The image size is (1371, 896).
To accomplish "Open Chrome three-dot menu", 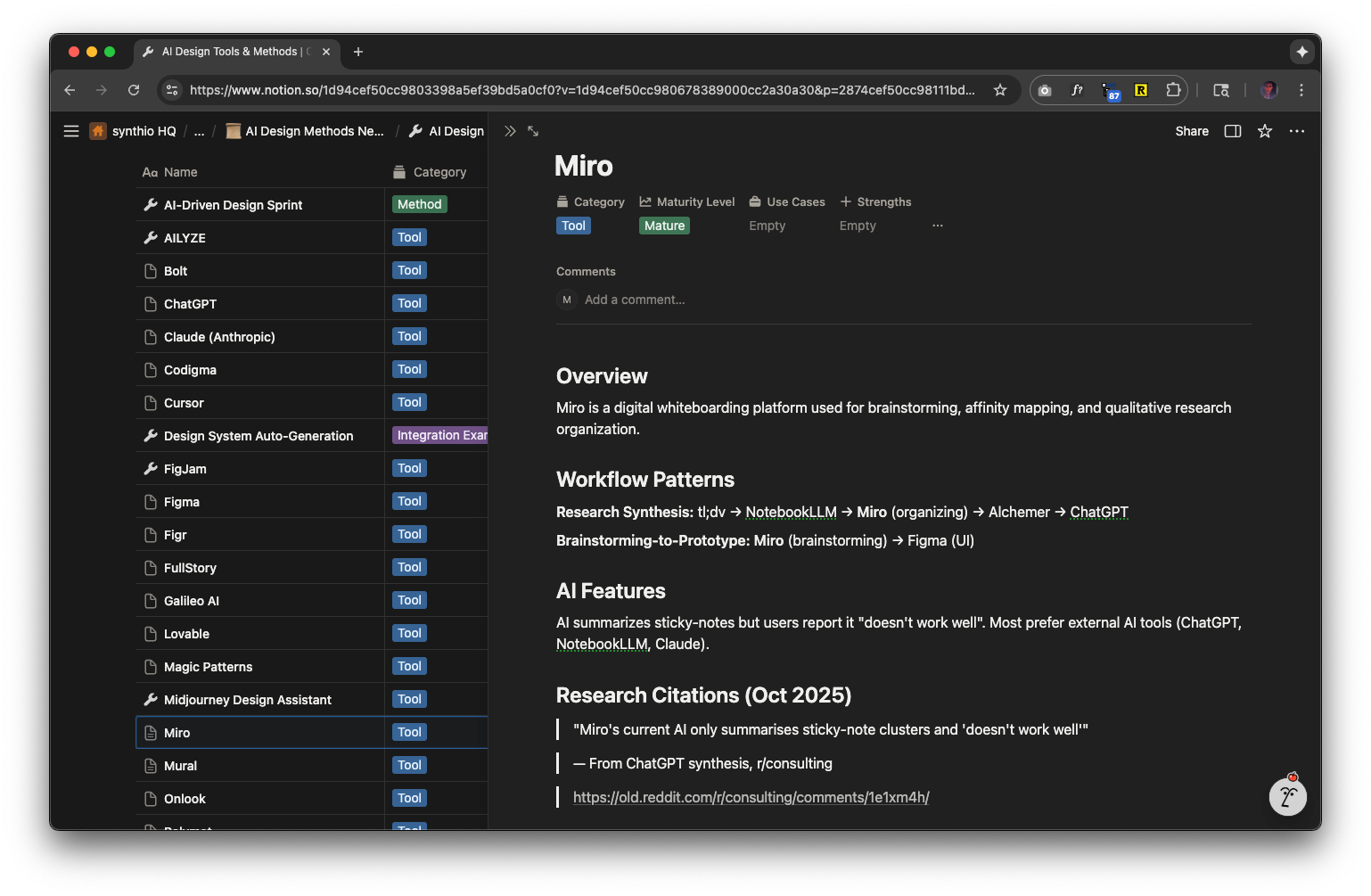I will coord(1301,90).
